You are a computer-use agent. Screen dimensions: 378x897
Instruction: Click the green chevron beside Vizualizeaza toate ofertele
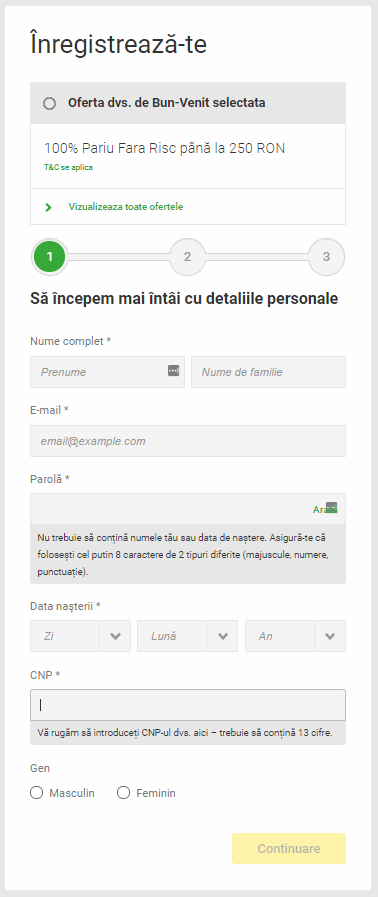(49, 207)
